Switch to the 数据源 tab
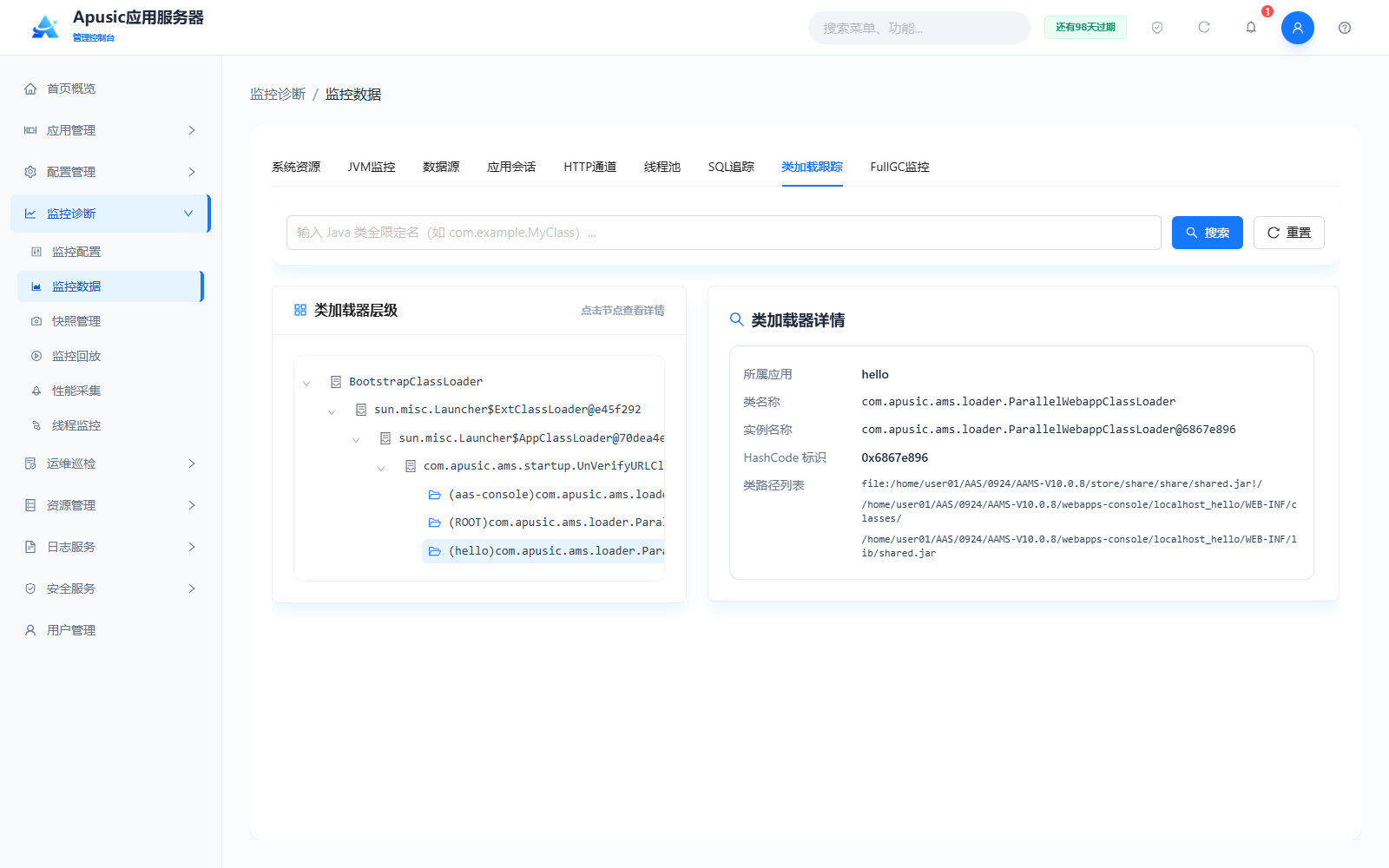Viewport: 1389px width, 868px height. pyautogui.click(x=441, y=167)
